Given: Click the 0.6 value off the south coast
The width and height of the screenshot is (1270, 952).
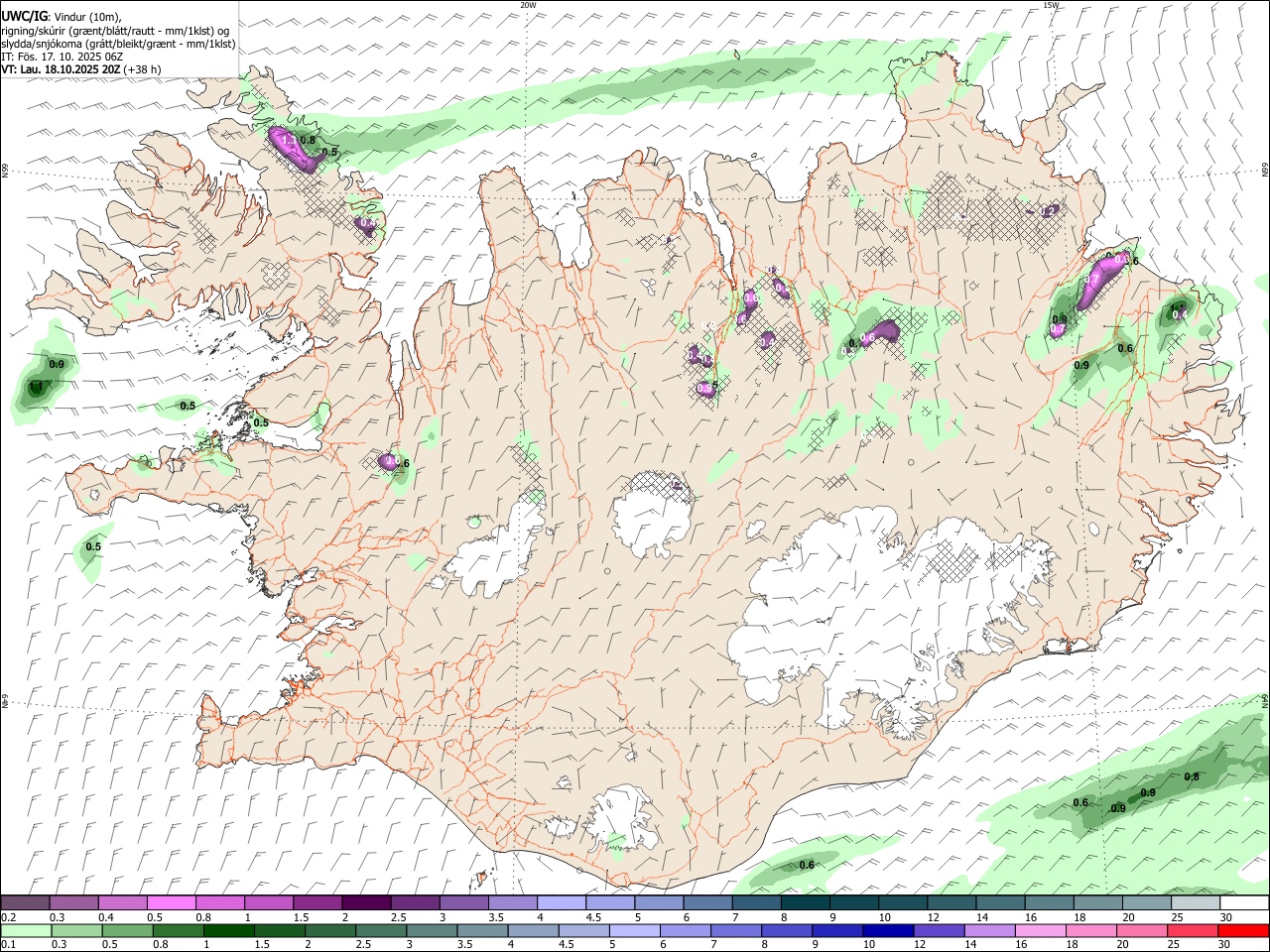Looking at the screenshot, I should pyautogui.click(x=807, y=865).
